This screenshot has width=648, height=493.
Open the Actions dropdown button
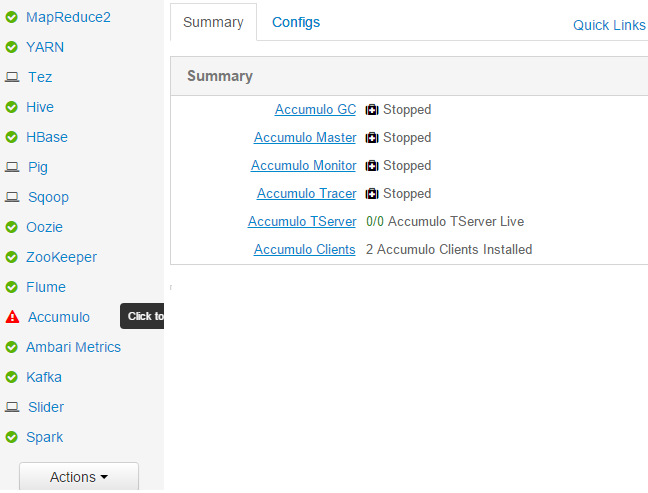click(79, 477)
